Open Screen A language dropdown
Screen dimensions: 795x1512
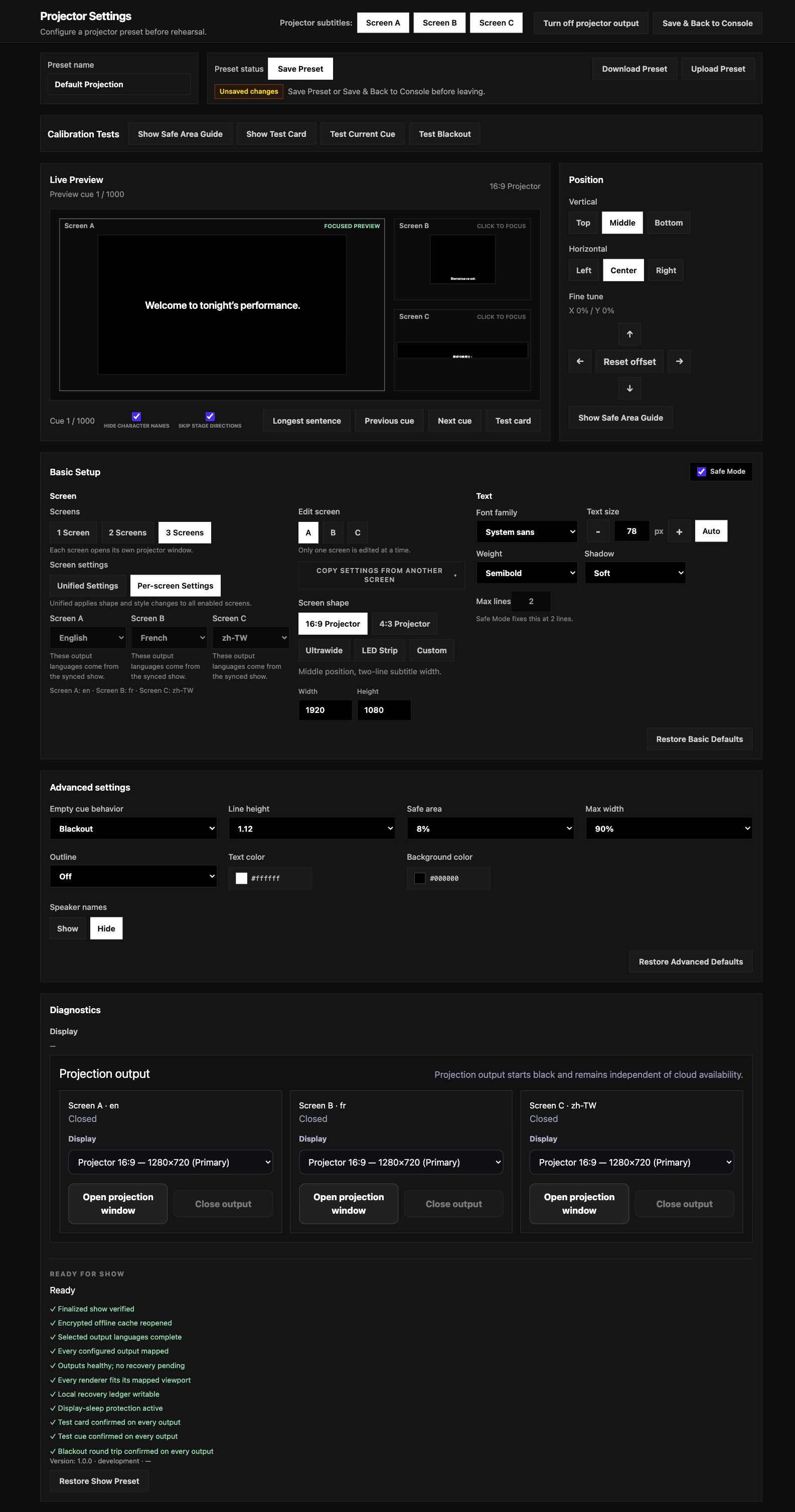[x=88, y=638]
